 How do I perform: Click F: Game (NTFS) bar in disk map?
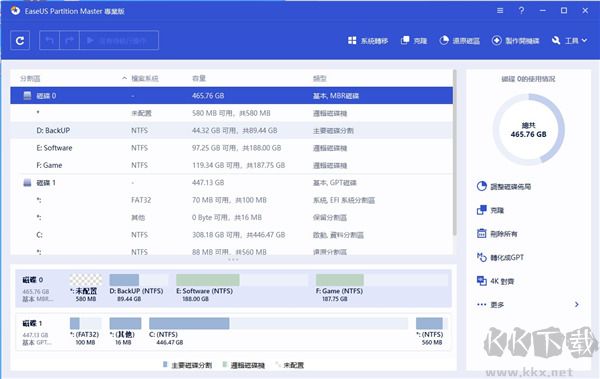point(382,279)
